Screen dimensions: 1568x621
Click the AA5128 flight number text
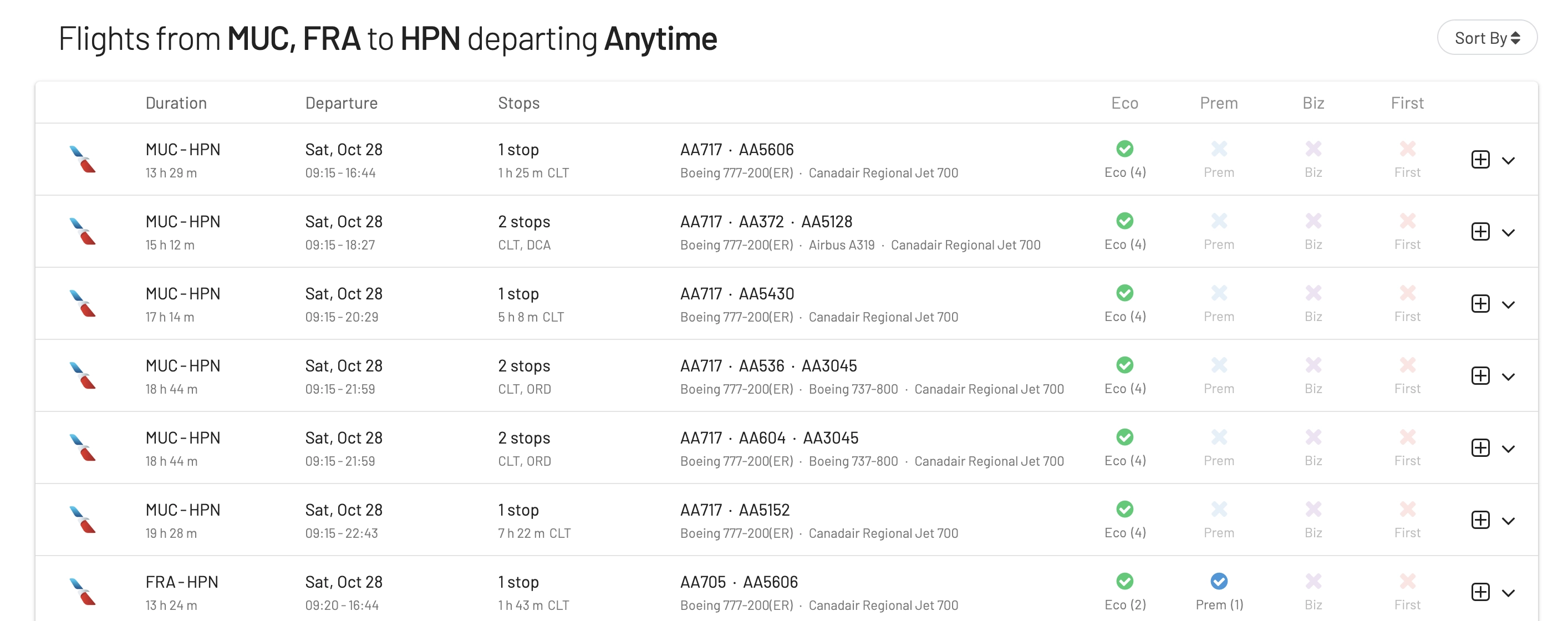[x=826, y=222]
